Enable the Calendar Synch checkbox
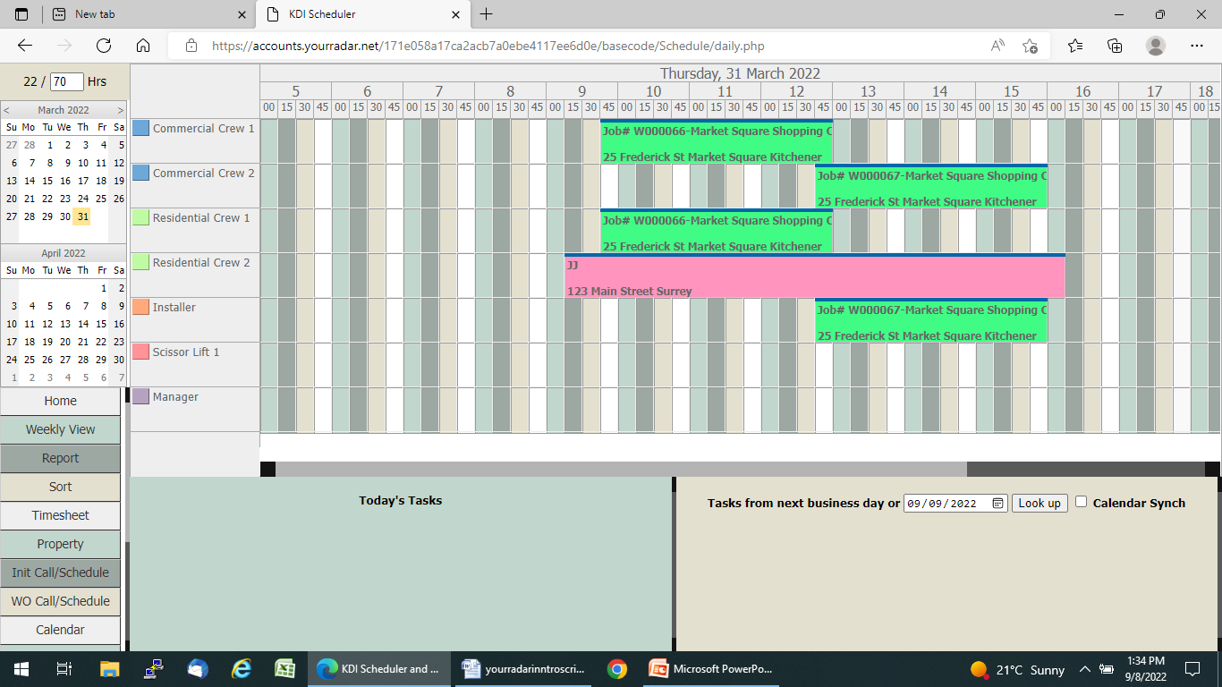 (x=1081, y=502)
